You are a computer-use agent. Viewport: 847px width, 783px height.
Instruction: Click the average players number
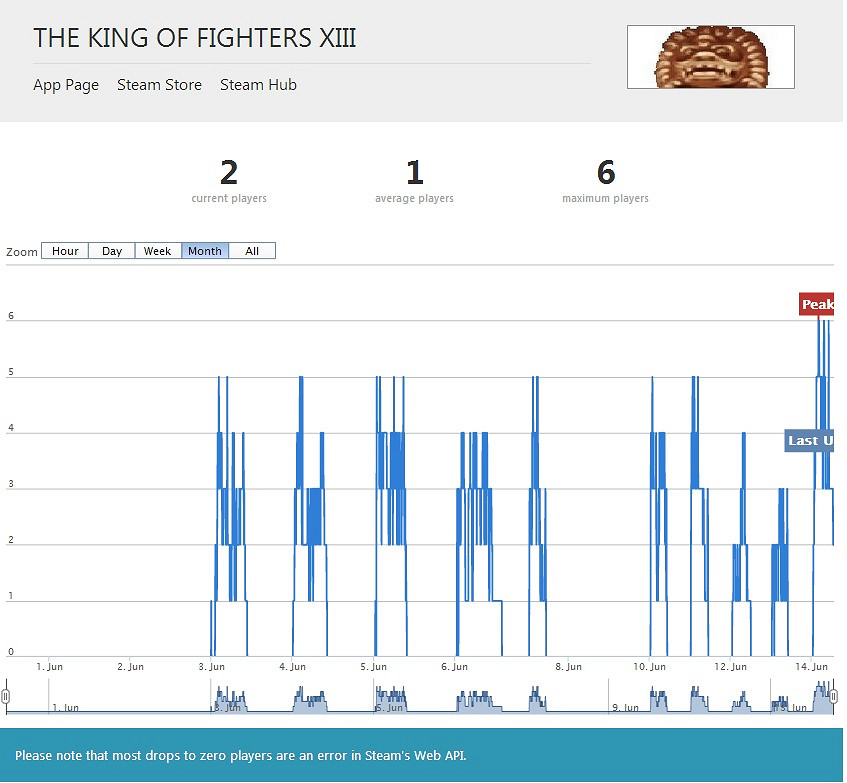pos(414,173)
